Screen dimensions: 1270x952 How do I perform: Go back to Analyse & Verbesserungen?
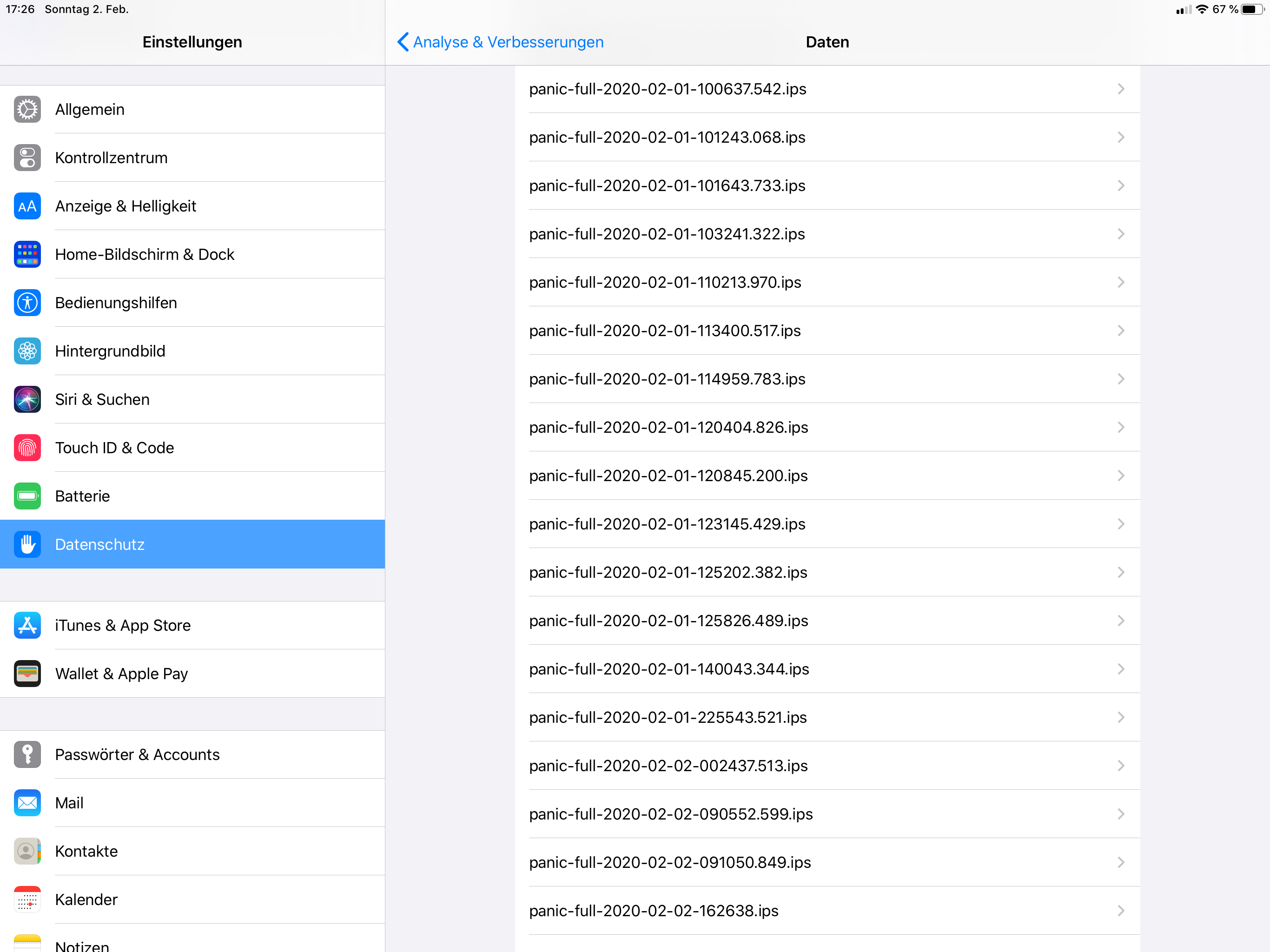(x=500, y=42)
